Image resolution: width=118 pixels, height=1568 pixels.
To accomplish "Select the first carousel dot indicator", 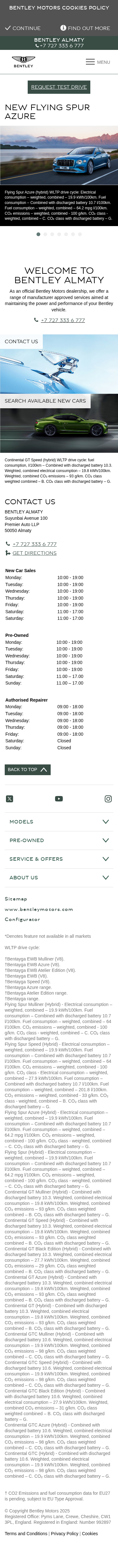I will [x=39, y=234].
